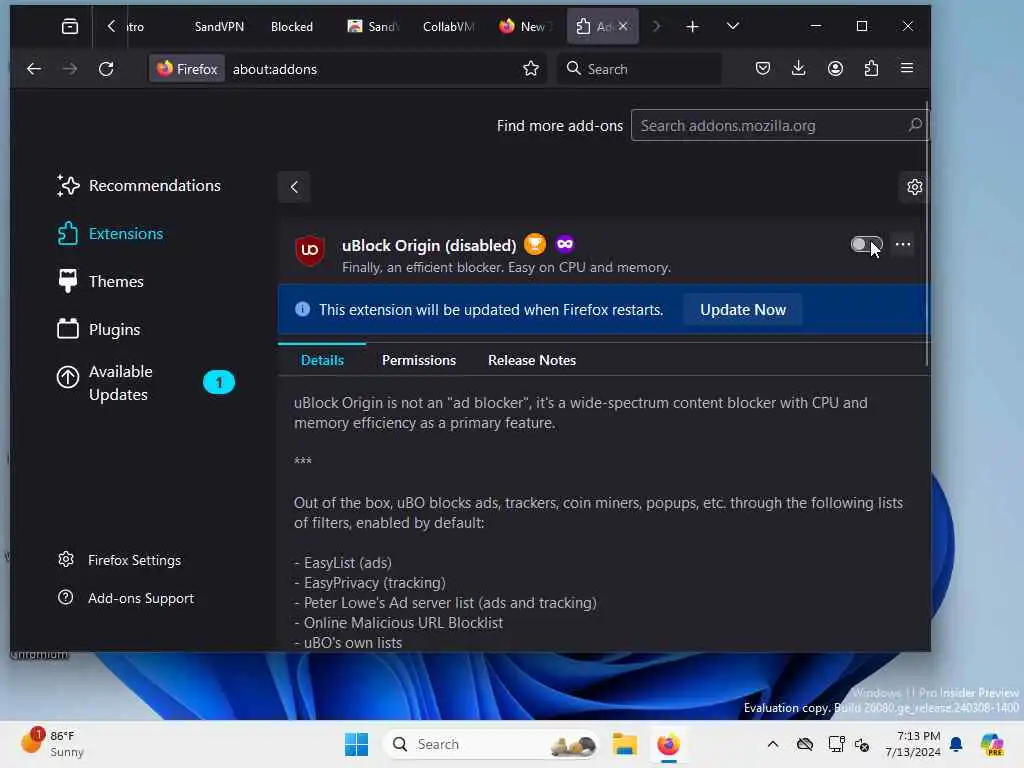Image resolution: width=1024 pixels, height=768 pixels.
Task: Open the Windows Start menu
Action: click(357, 744)
